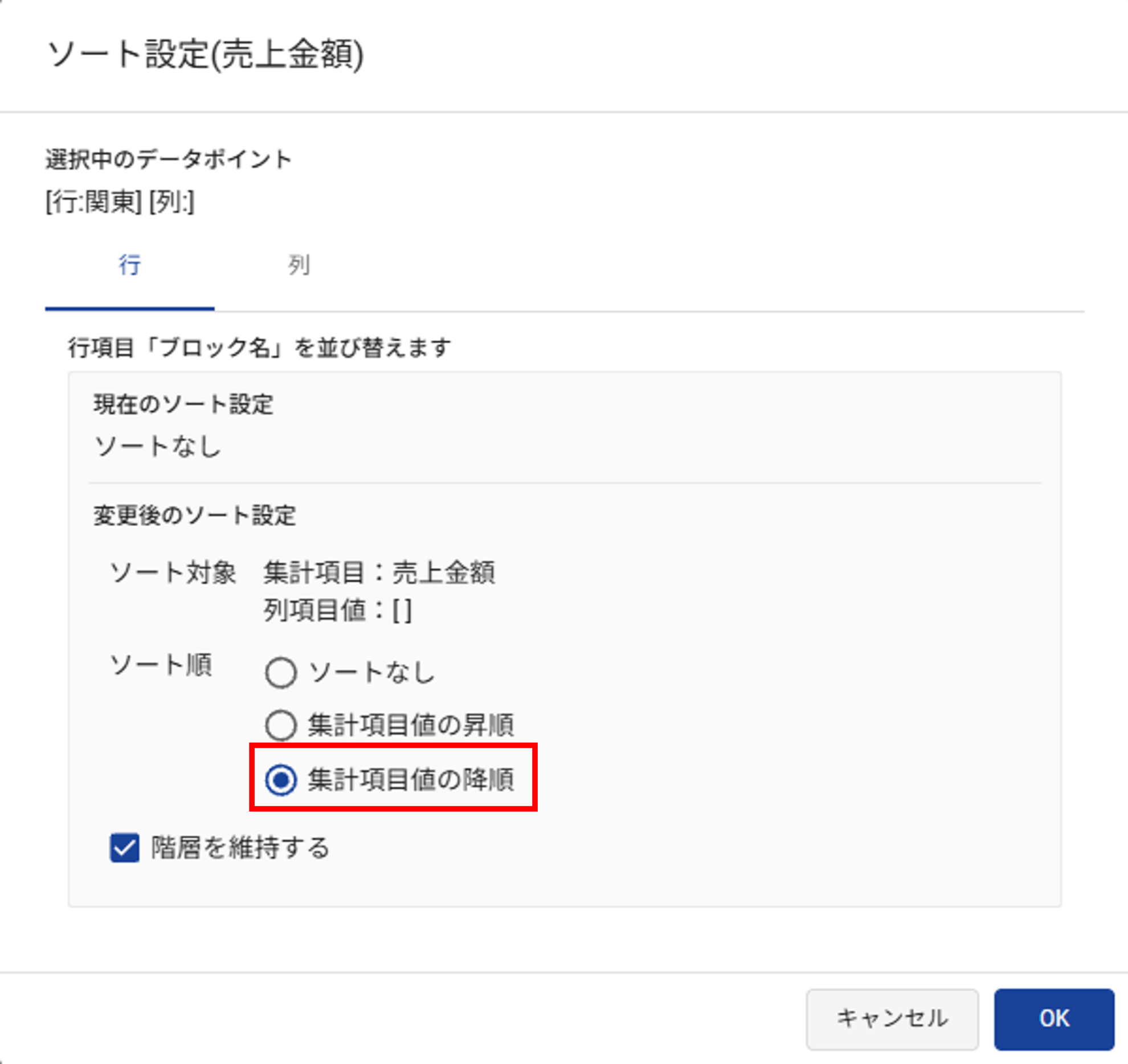Select the ソートなし radio button
The image size is (1128, 1064).
click(x=281, y=673)
